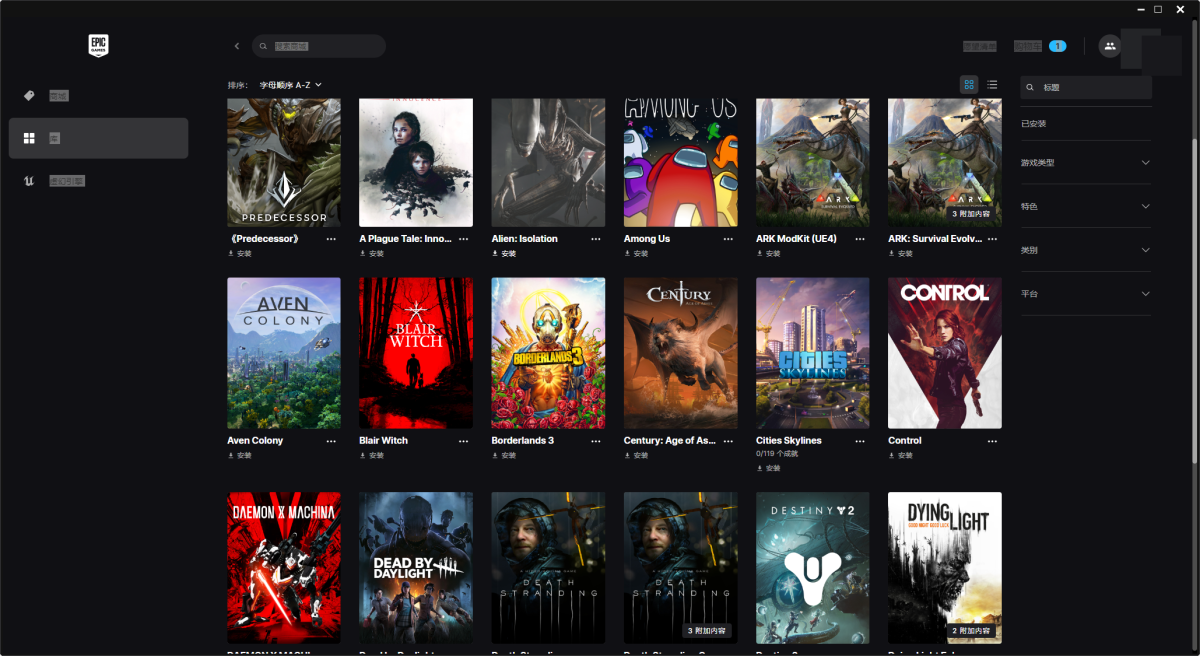The image size is (1200, 656).
Task: Click the Borderlands 3 game title
Action: click(x=522, y=441)
